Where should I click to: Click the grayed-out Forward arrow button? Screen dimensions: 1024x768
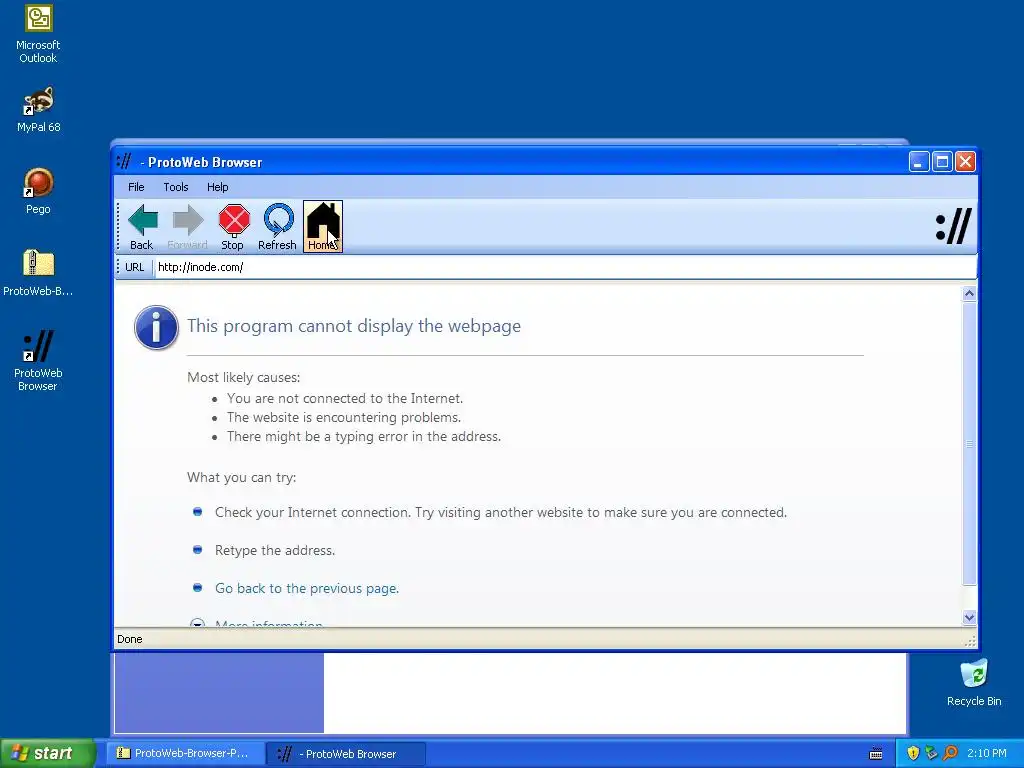point(187,227)
